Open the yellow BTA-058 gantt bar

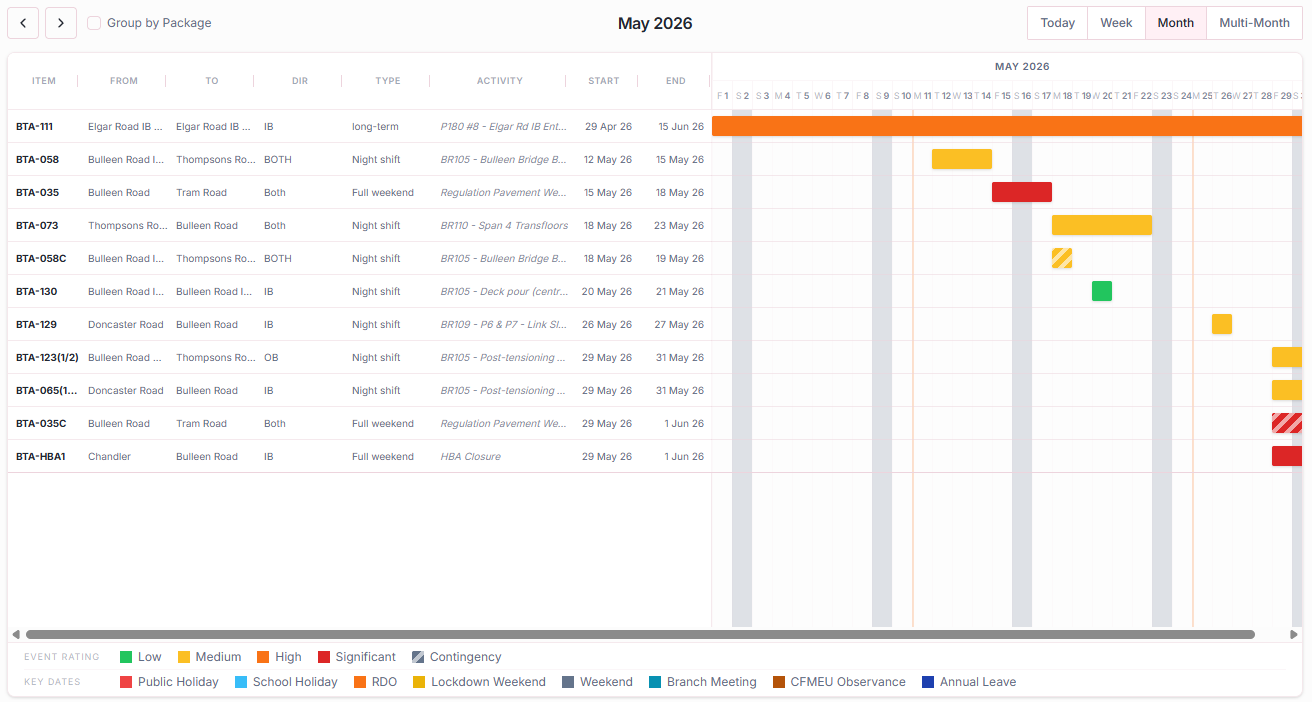962,159
